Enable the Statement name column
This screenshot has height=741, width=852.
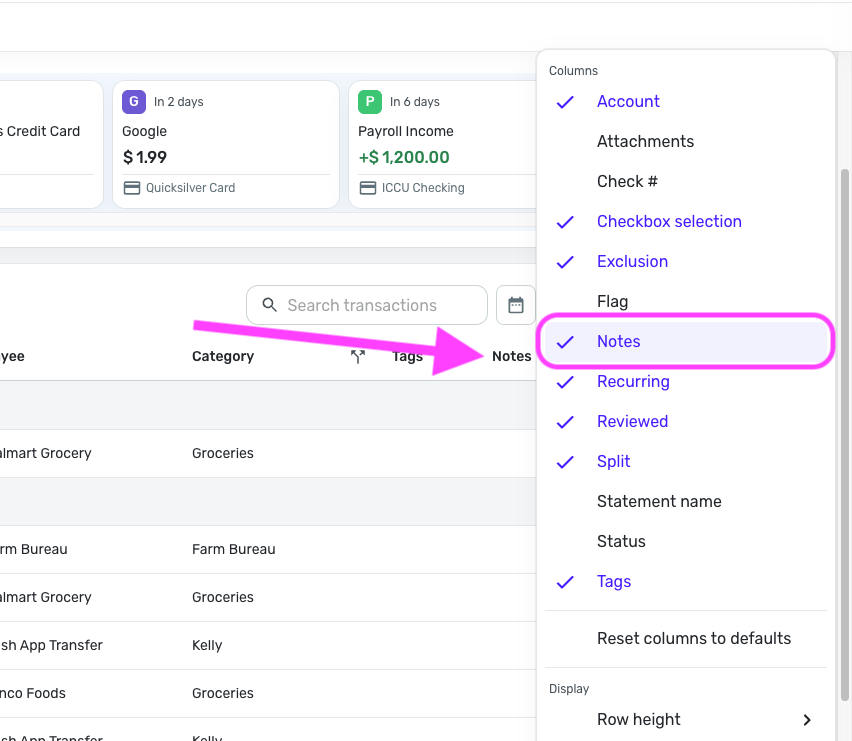click(686, 501)
